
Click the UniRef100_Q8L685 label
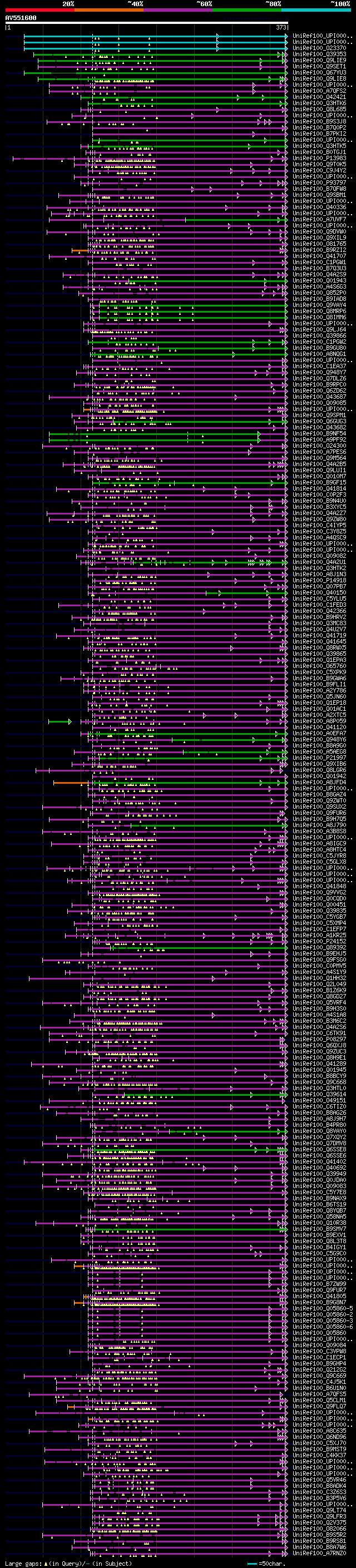pos(319,109)
